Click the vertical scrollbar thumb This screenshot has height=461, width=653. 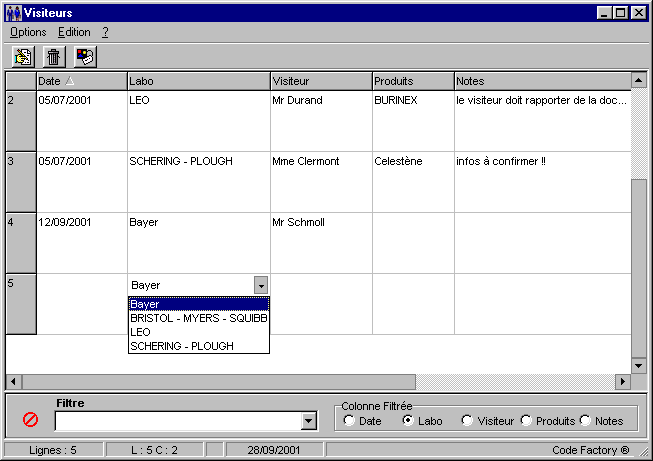pyautogui.click(x=638, y=269)
